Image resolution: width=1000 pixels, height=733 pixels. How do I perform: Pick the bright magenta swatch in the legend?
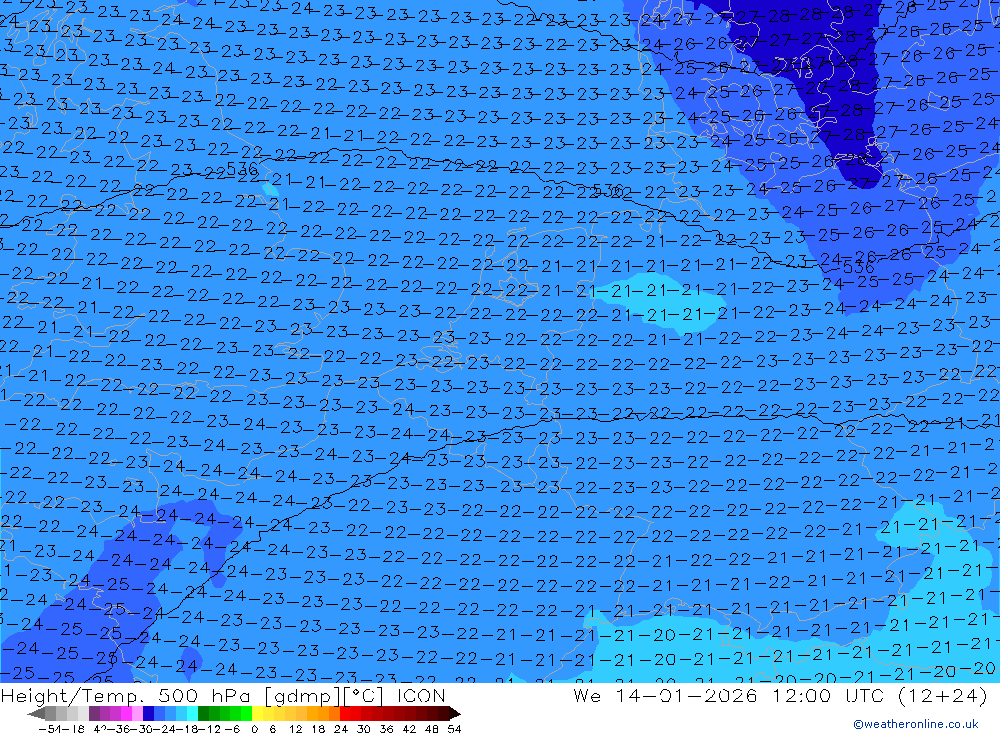click(126, 713)
